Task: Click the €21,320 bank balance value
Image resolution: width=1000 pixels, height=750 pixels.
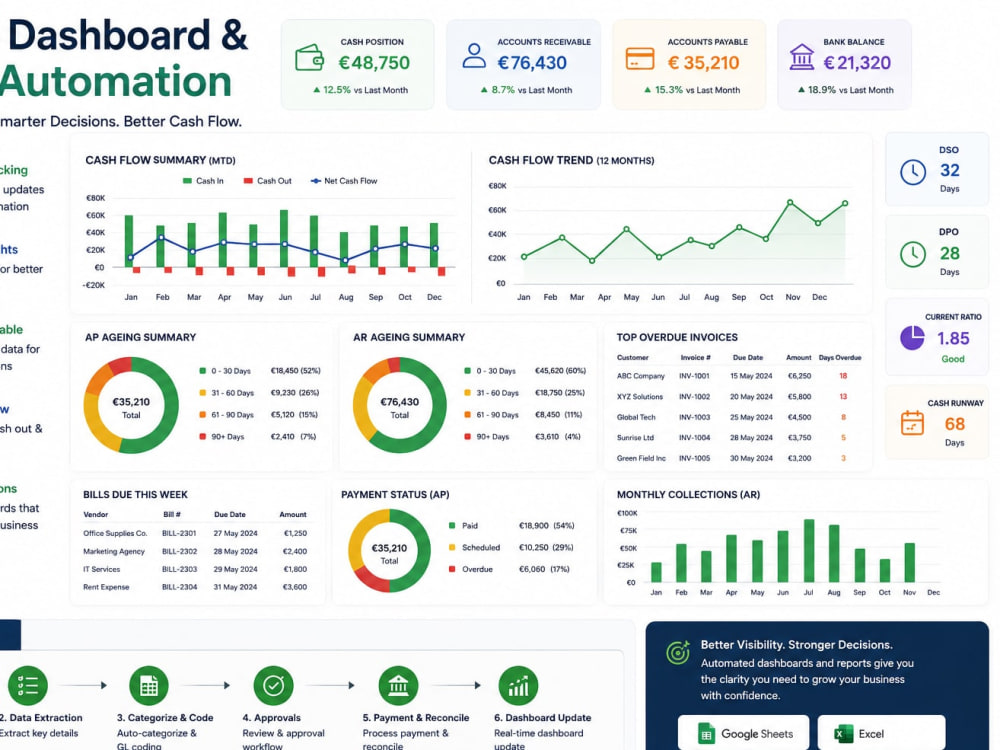Action: (x=857, y=62)
